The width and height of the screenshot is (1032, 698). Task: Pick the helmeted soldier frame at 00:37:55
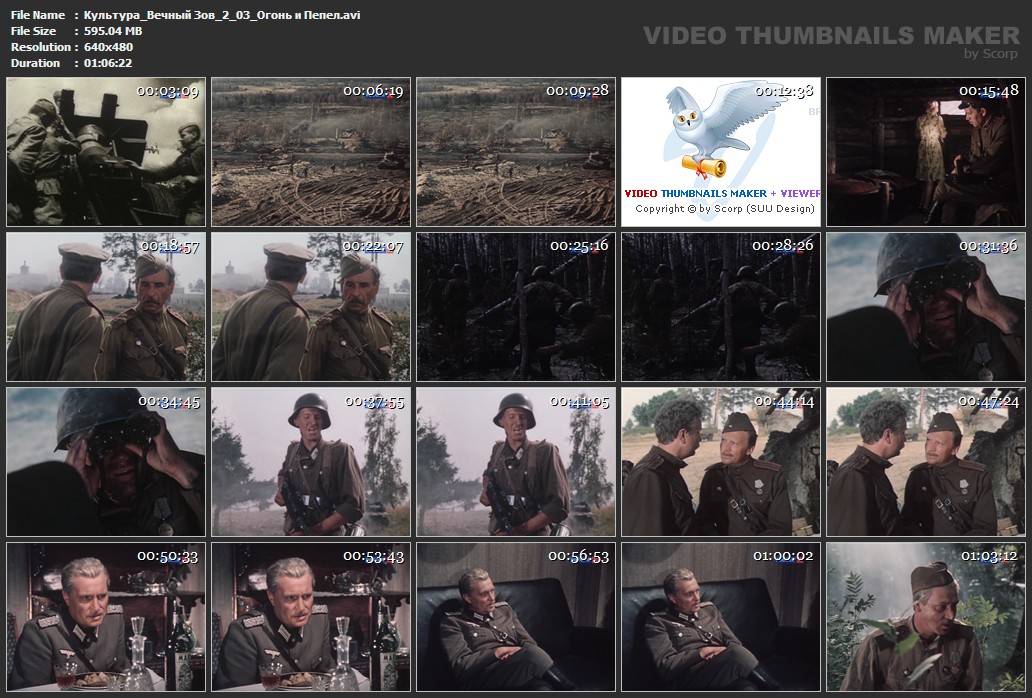tap(311, 462)
